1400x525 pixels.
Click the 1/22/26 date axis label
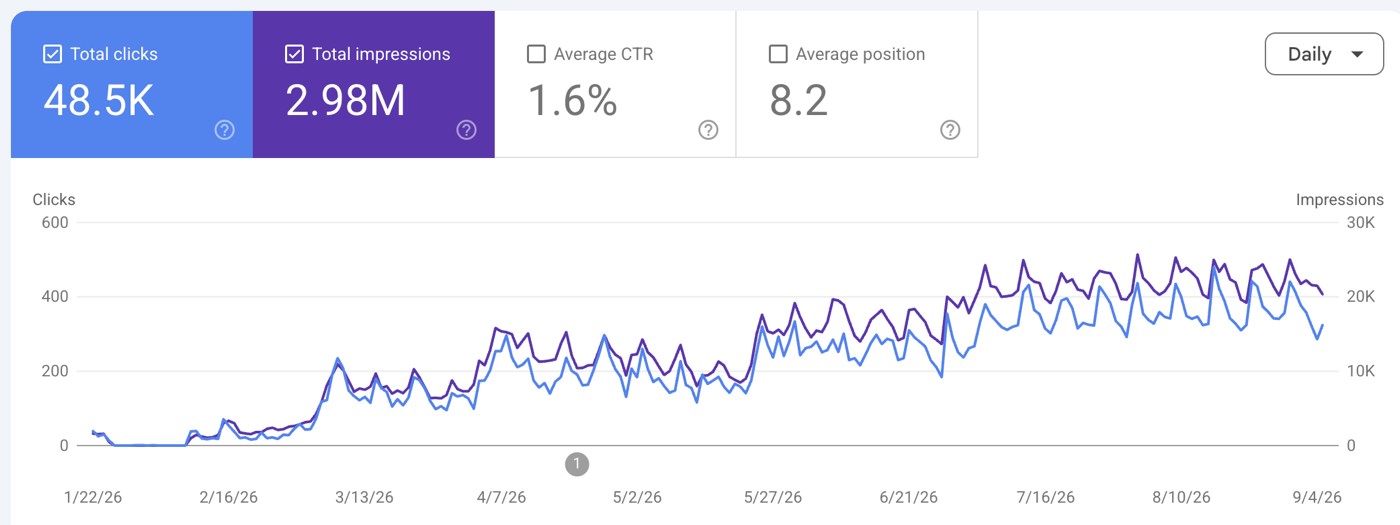click(92, 497)
